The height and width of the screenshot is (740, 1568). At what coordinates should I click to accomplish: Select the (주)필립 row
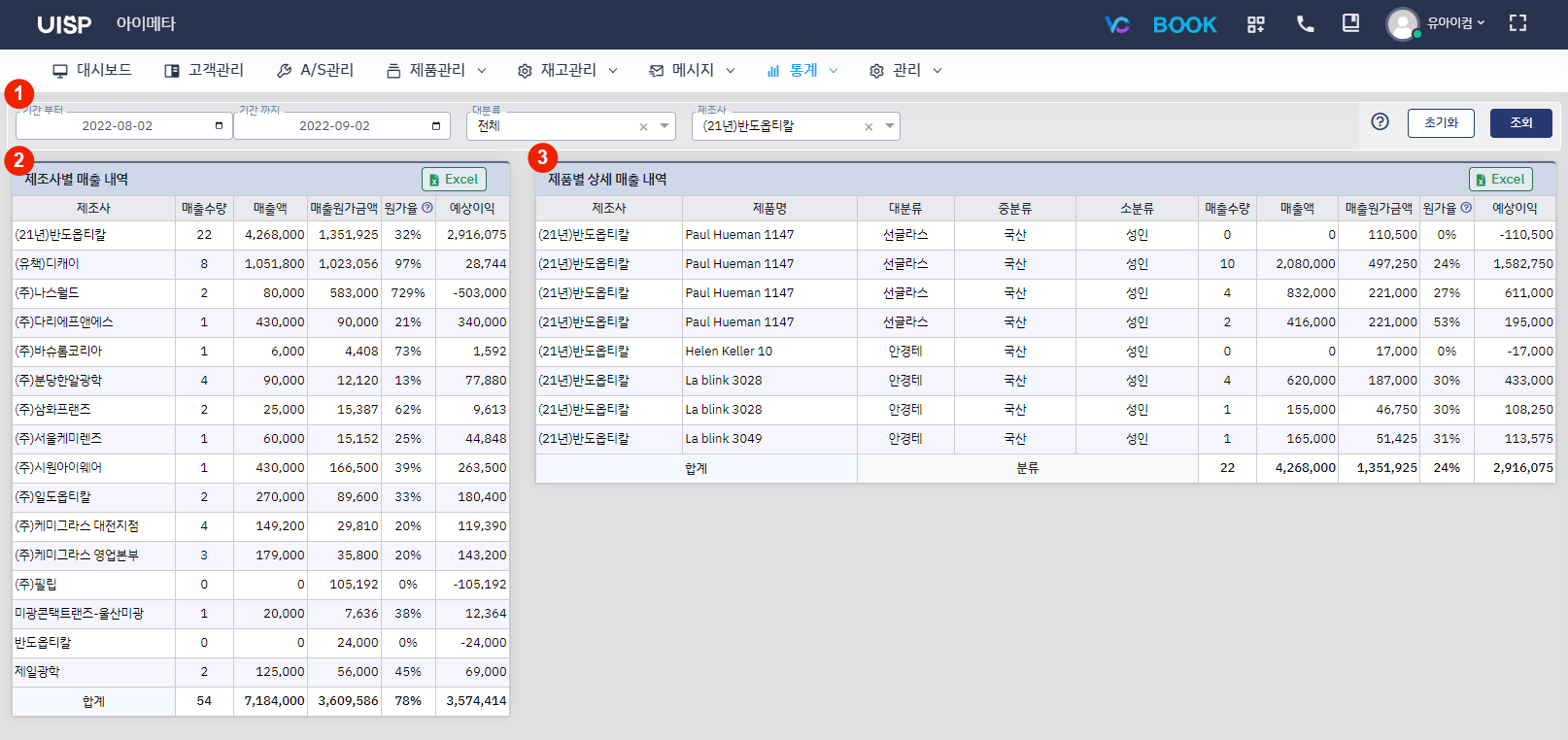tap(260, 585)
